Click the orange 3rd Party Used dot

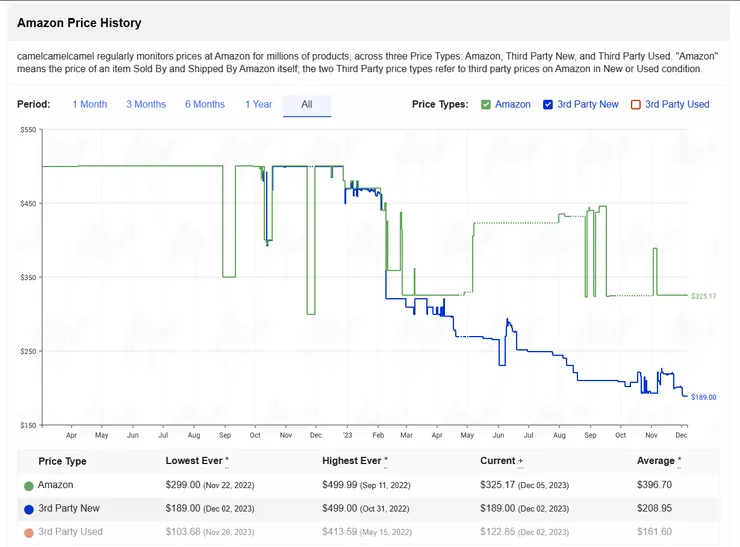29,533
